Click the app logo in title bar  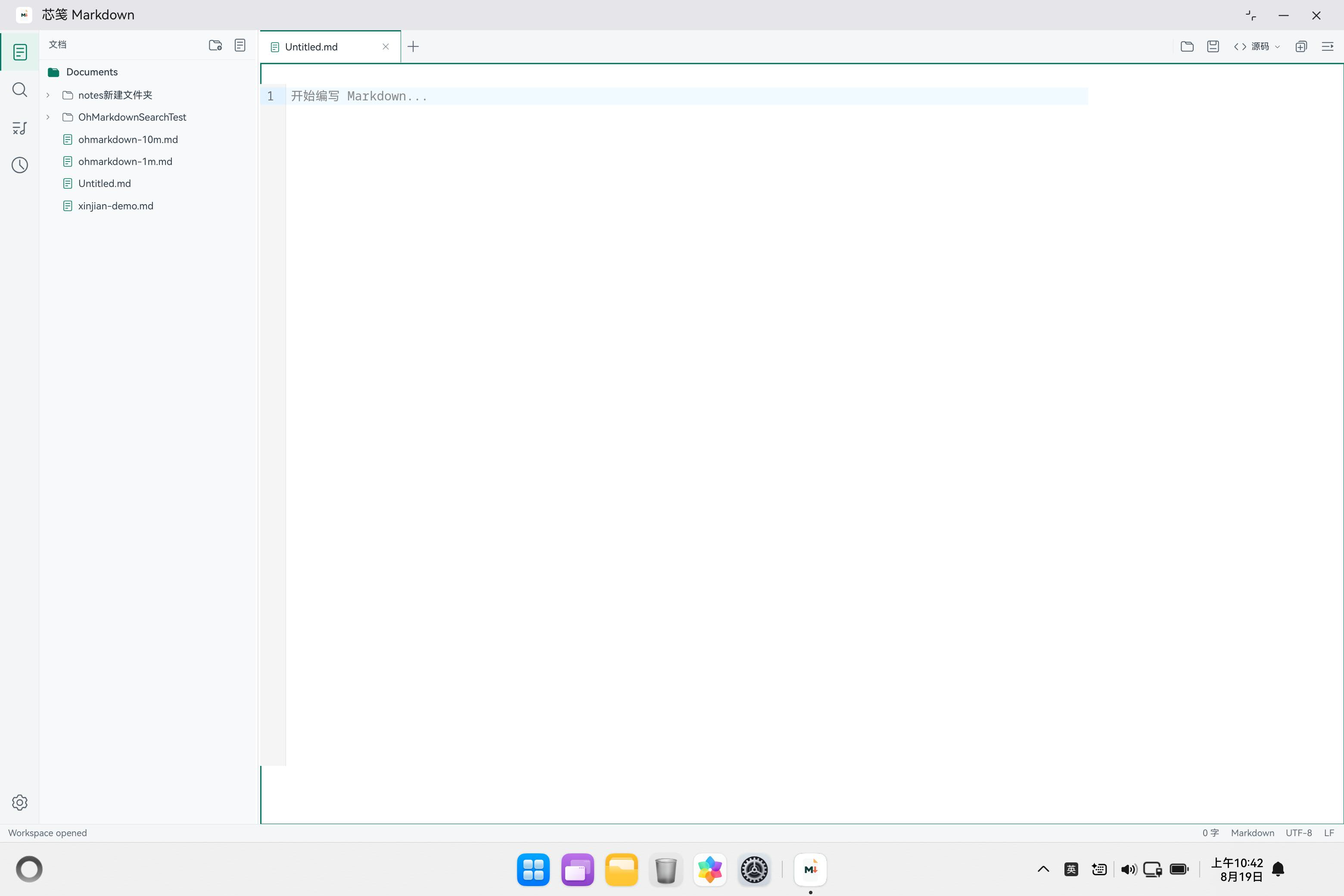pos(24,15)
